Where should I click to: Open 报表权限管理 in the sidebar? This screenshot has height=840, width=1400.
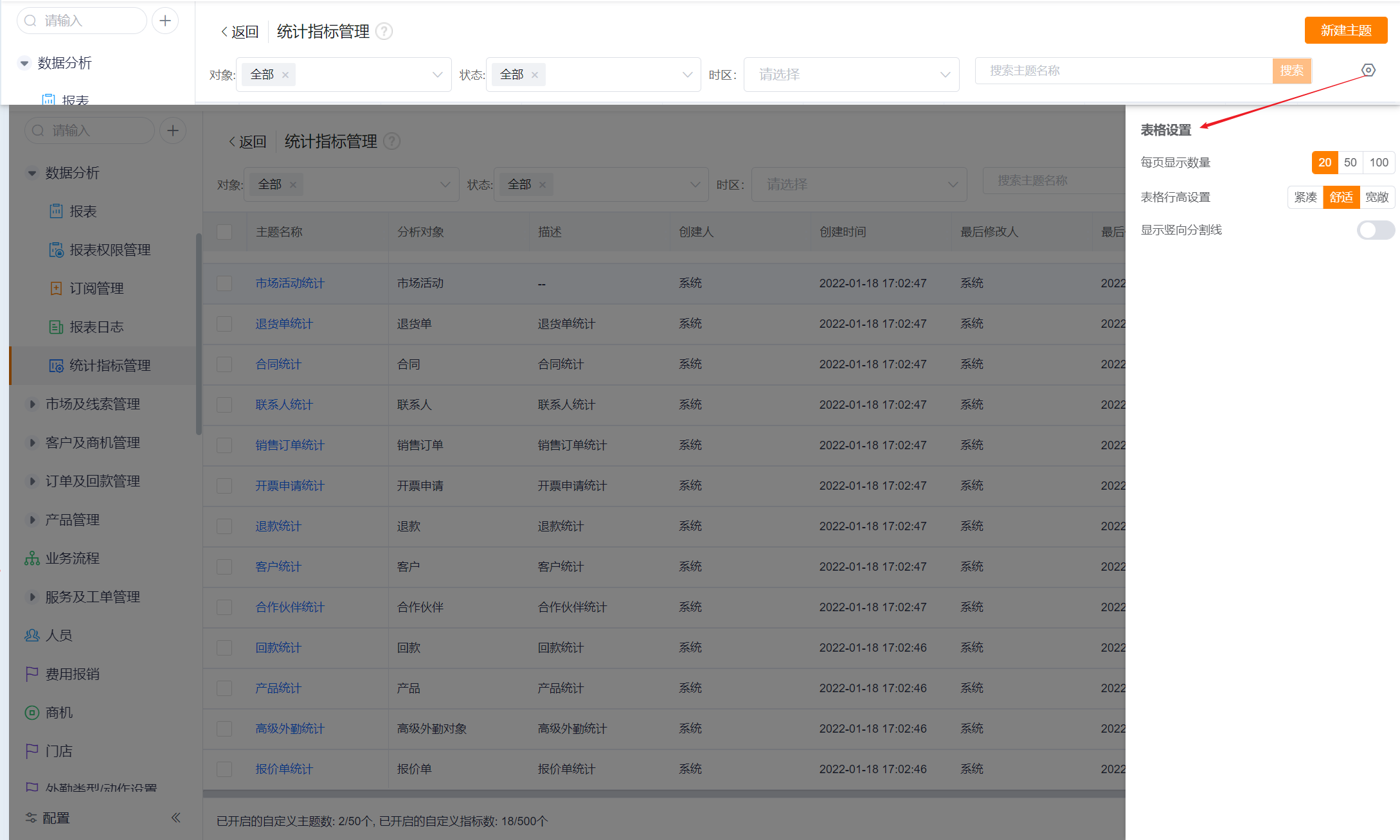point(100,250)
